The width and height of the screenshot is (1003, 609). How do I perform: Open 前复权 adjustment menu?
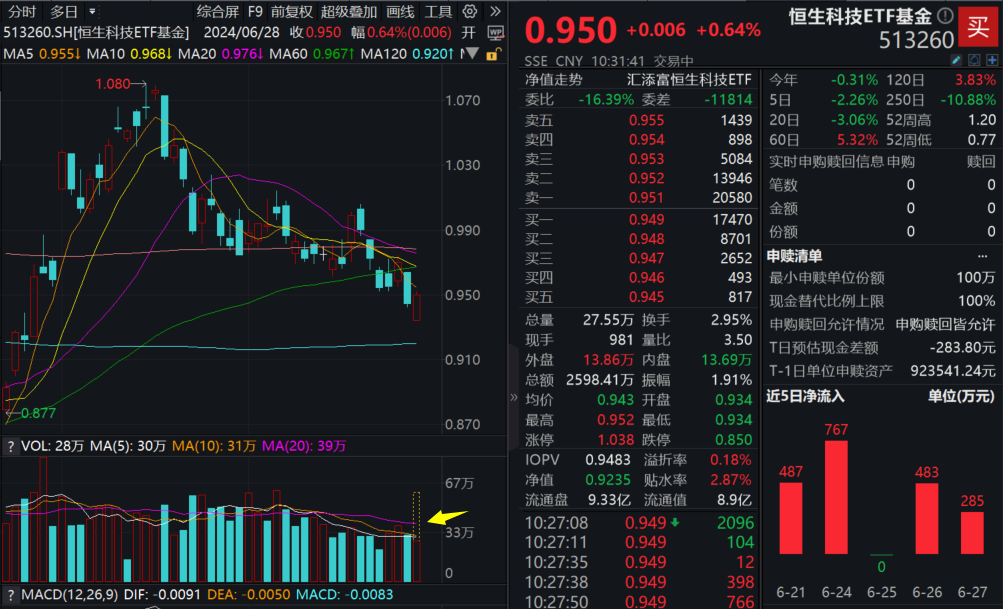point(291,12)
